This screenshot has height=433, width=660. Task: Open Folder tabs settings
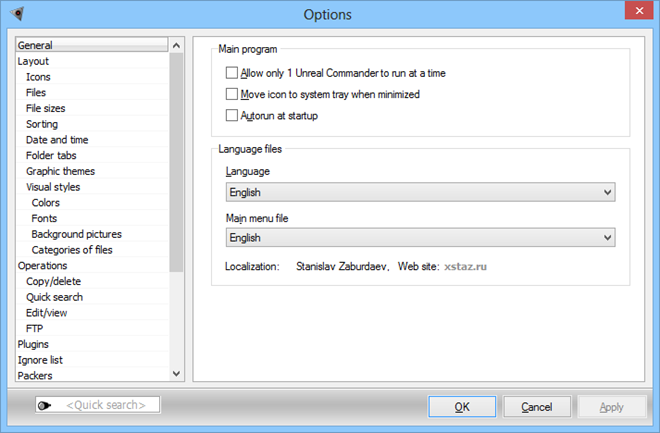[92, 155]
